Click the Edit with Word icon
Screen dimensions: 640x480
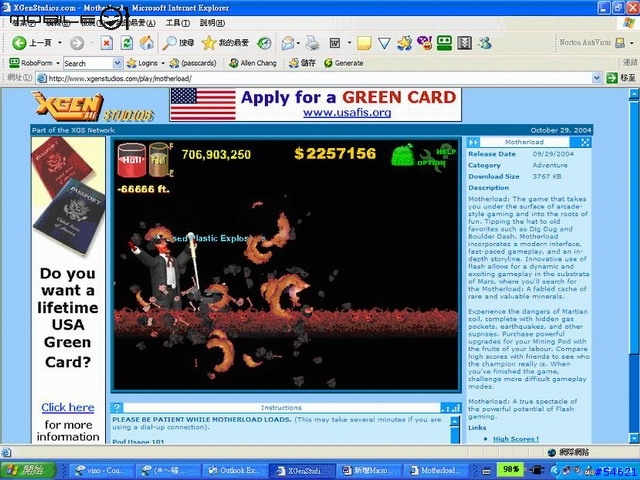pos(335,43)
